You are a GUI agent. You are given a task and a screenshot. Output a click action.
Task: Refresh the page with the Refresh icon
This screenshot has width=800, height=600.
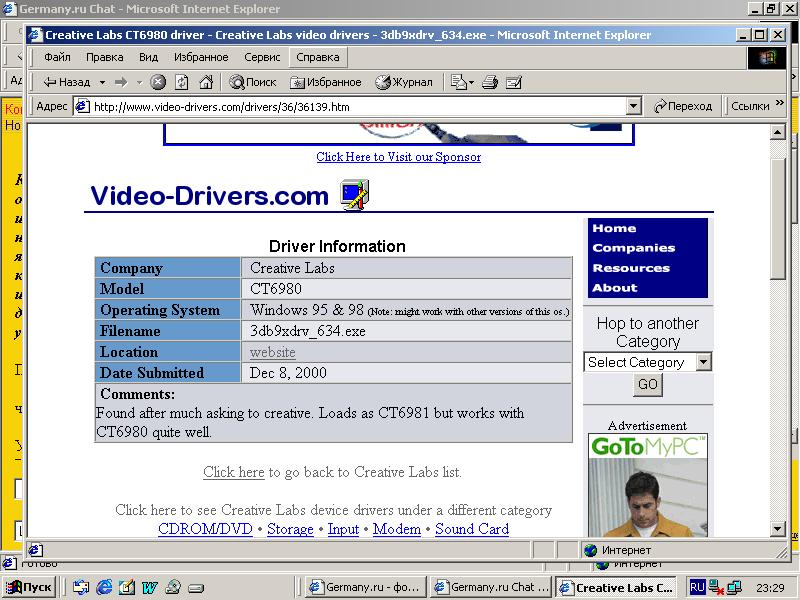(x=182, y=82)
